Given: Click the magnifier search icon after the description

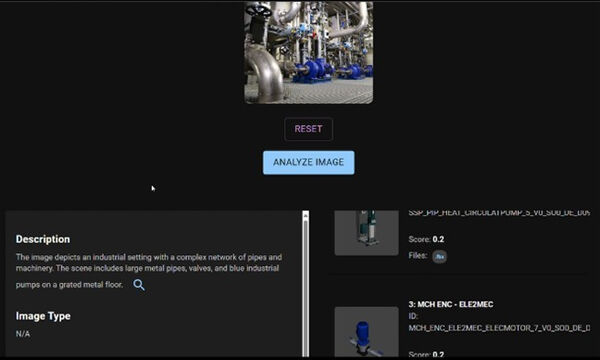Looking at the screenshot, I should [139, 285].
